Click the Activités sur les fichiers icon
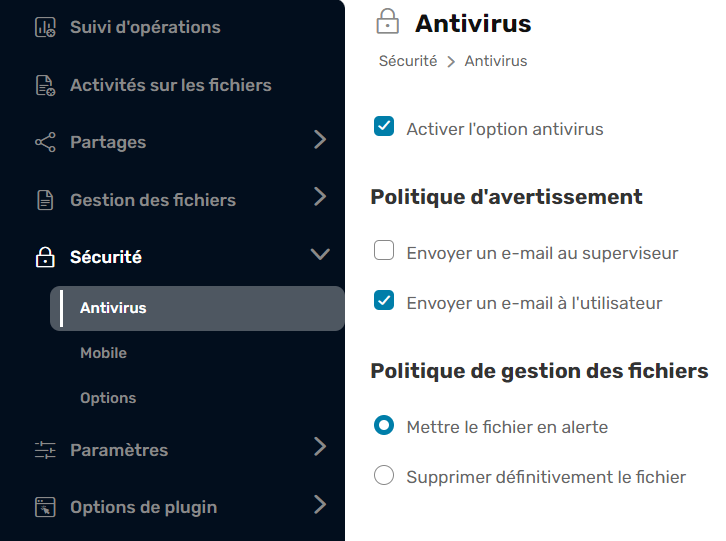726x541 pixels. 45,86
